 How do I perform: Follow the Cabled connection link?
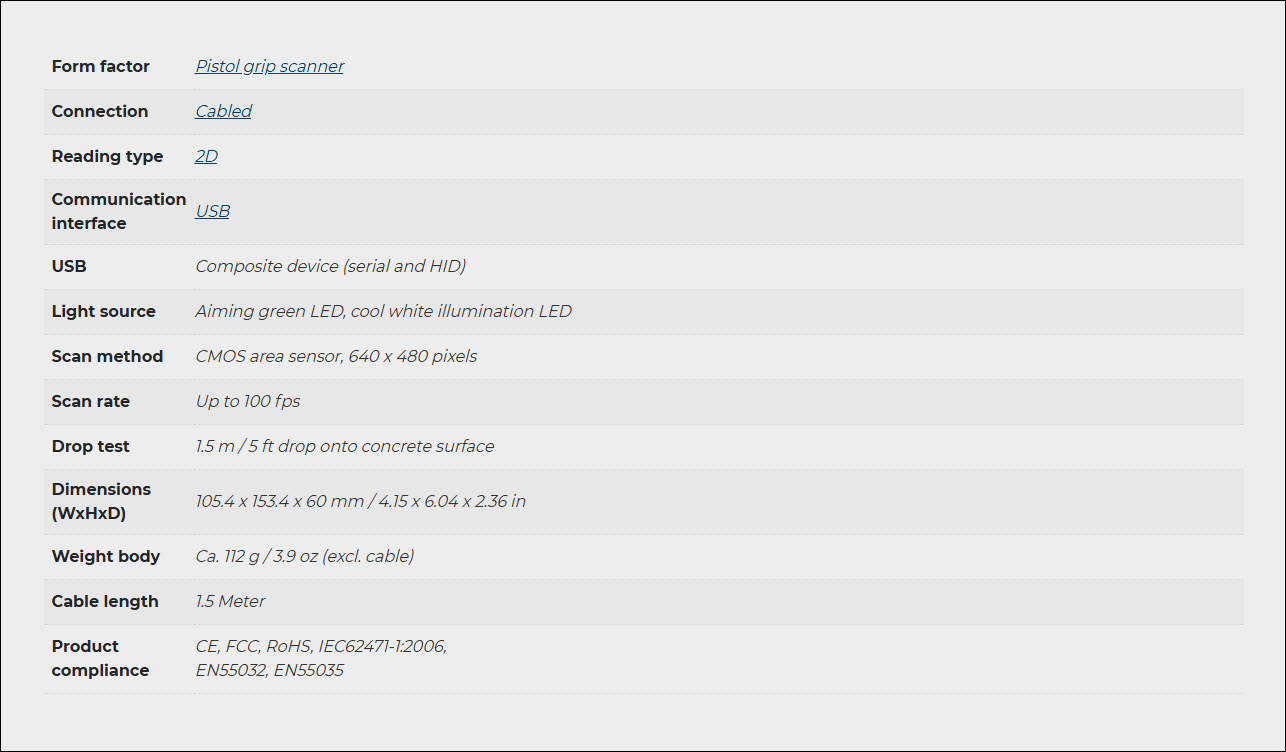click(223, 111)
